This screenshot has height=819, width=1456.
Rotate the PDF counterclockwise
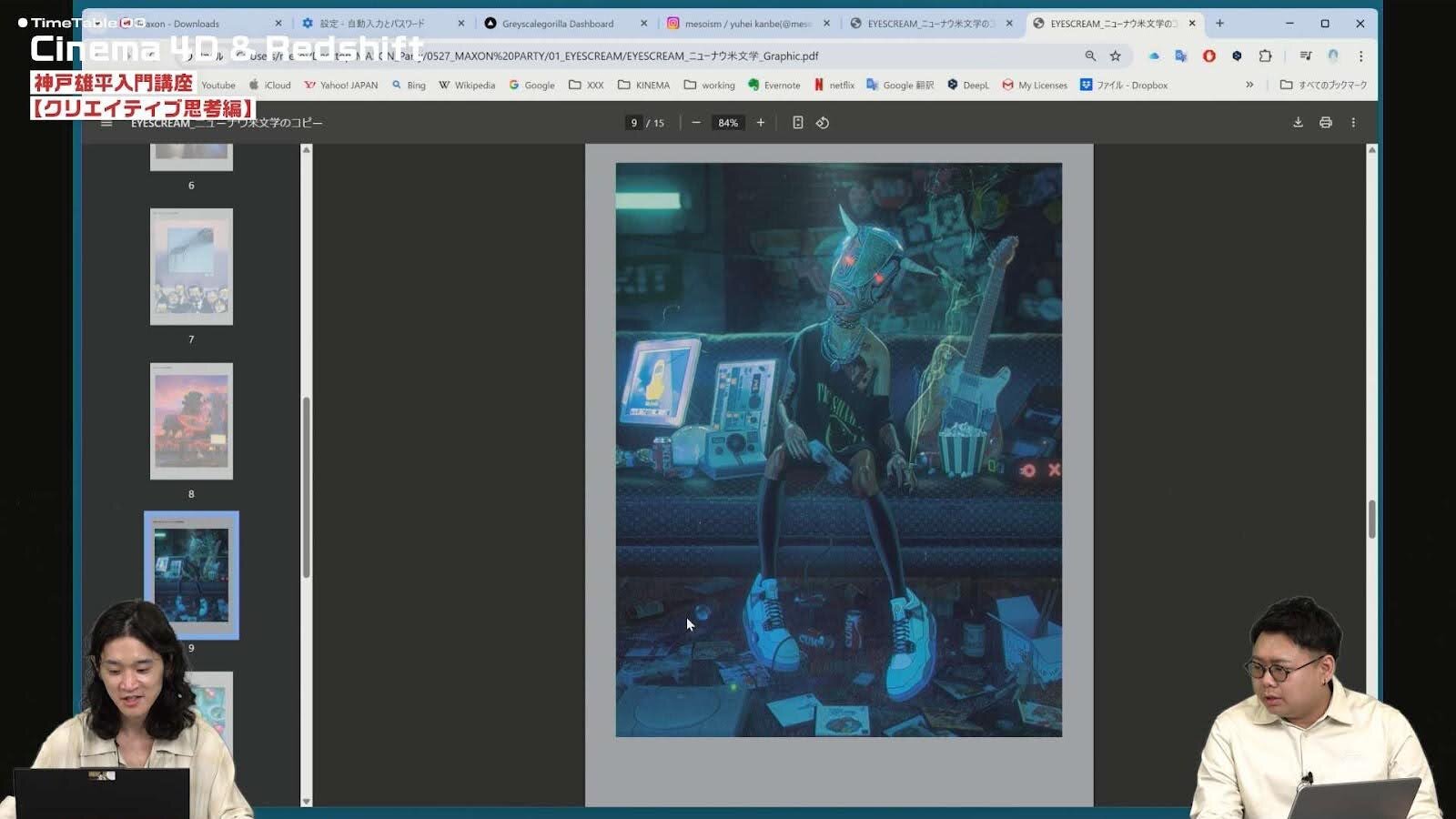click(x=823, y=123)
